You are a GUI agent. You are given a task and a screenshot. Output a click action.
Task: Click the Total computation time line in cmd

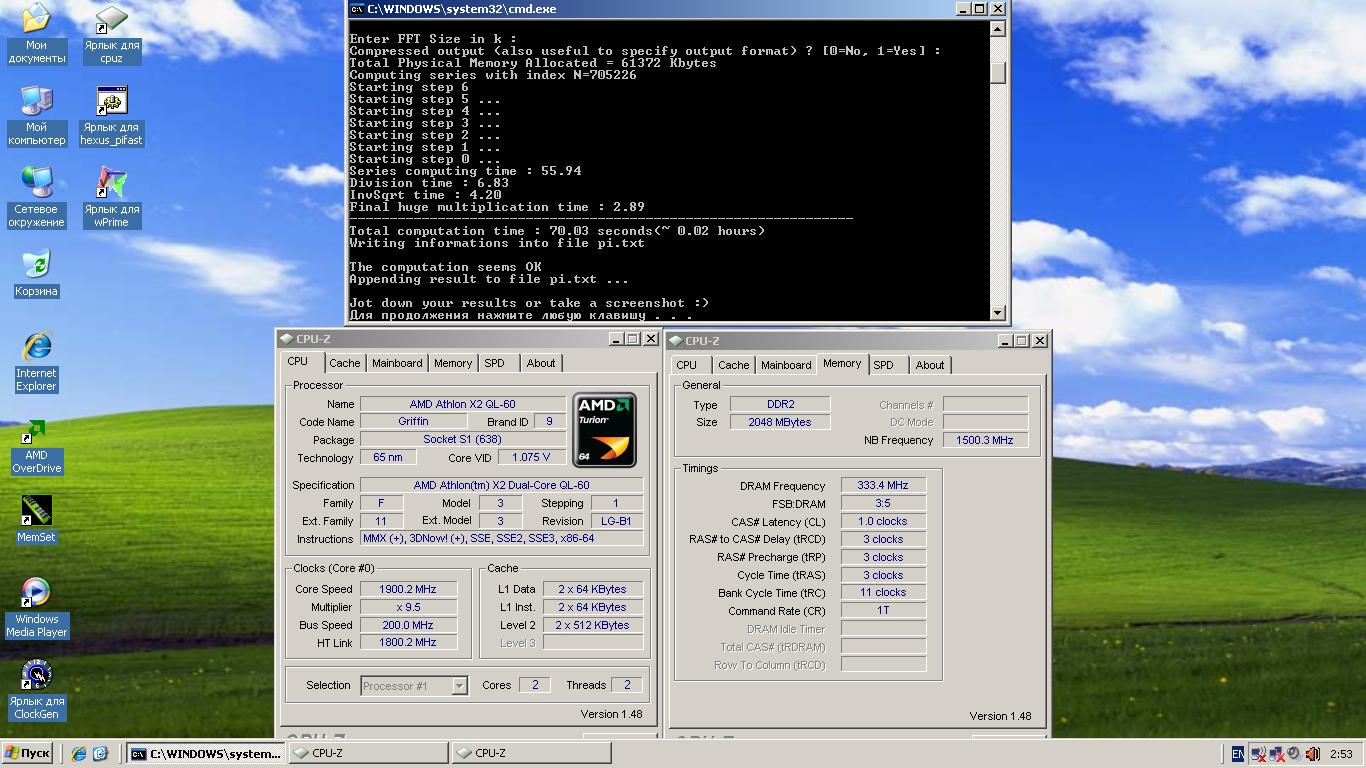click(x=557, y=231)
